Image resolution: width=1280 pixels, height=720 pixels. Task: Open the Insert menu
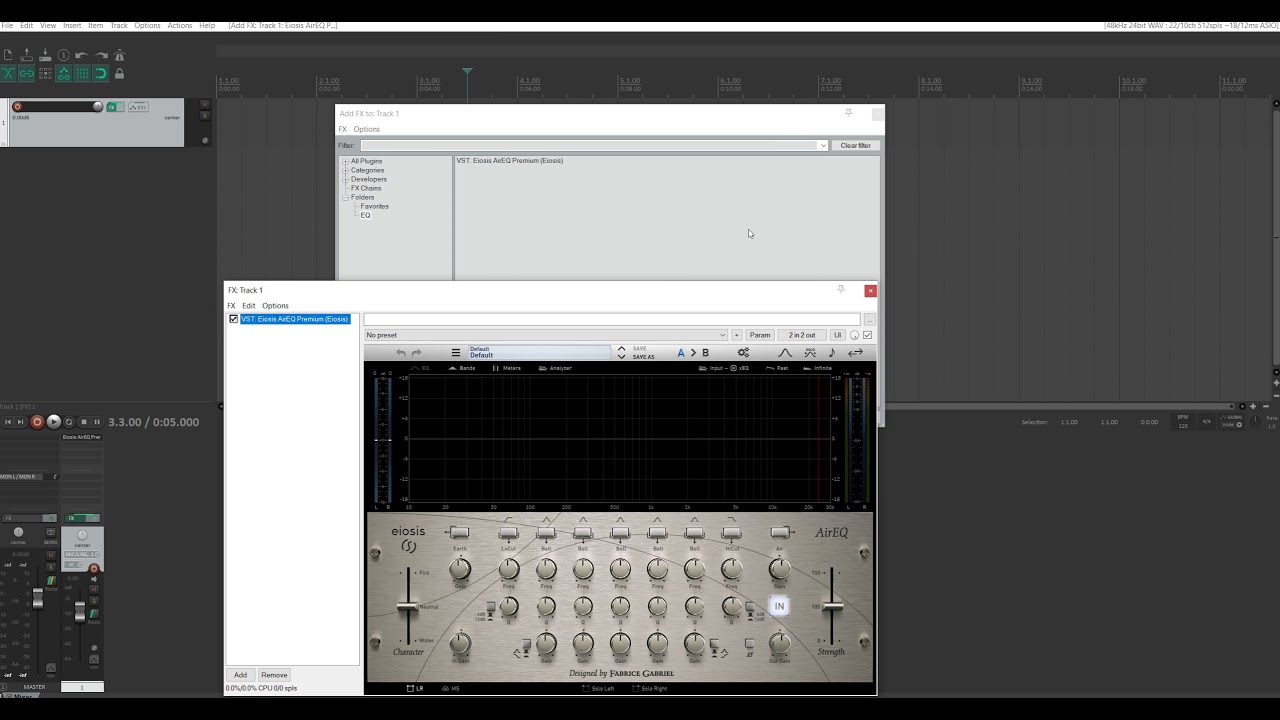coord(72,25)
